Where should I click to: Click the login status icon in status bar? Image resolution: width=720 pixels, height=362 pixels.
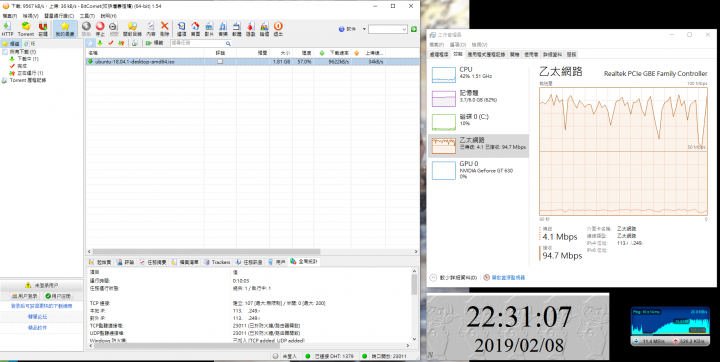coord(276,356)
